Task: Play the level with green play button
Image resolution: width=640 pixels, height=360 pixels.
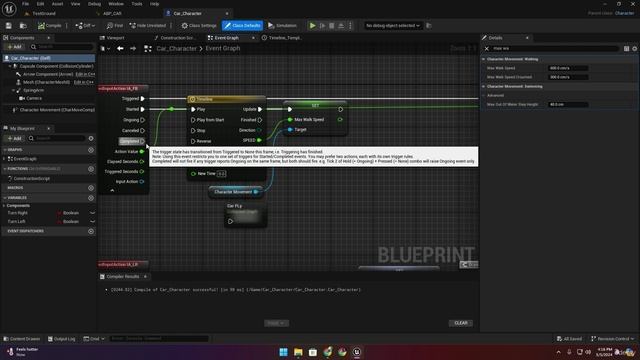Action: (x=313, y=26)
